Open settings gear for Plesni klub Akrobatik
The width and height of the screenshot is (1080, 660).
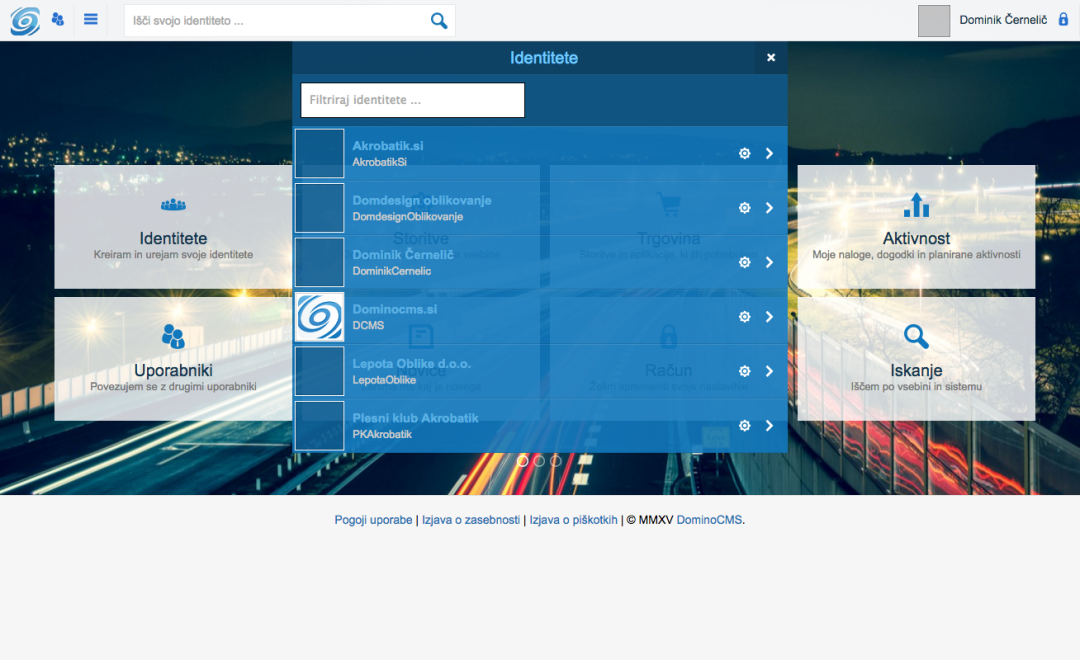click(x=744, y=426)
